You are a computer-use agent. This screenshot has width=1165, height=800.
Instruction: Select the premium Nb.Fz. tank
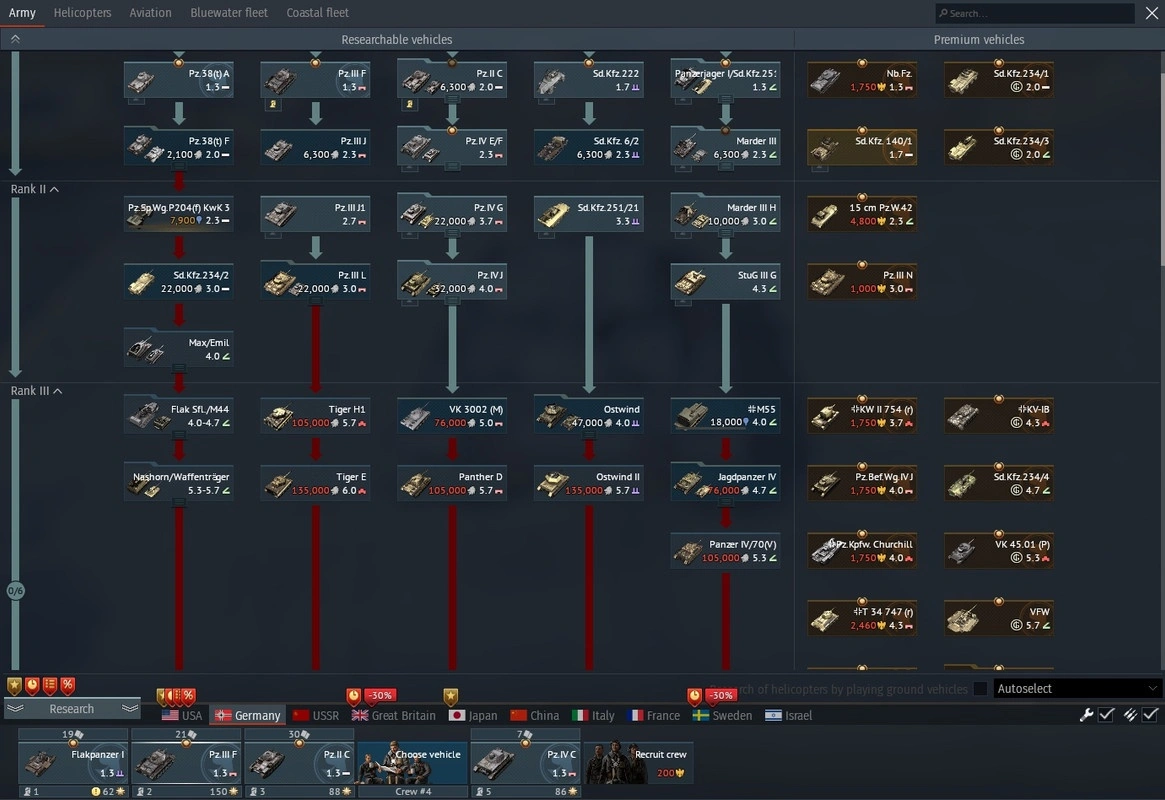(x=861, y=80)
